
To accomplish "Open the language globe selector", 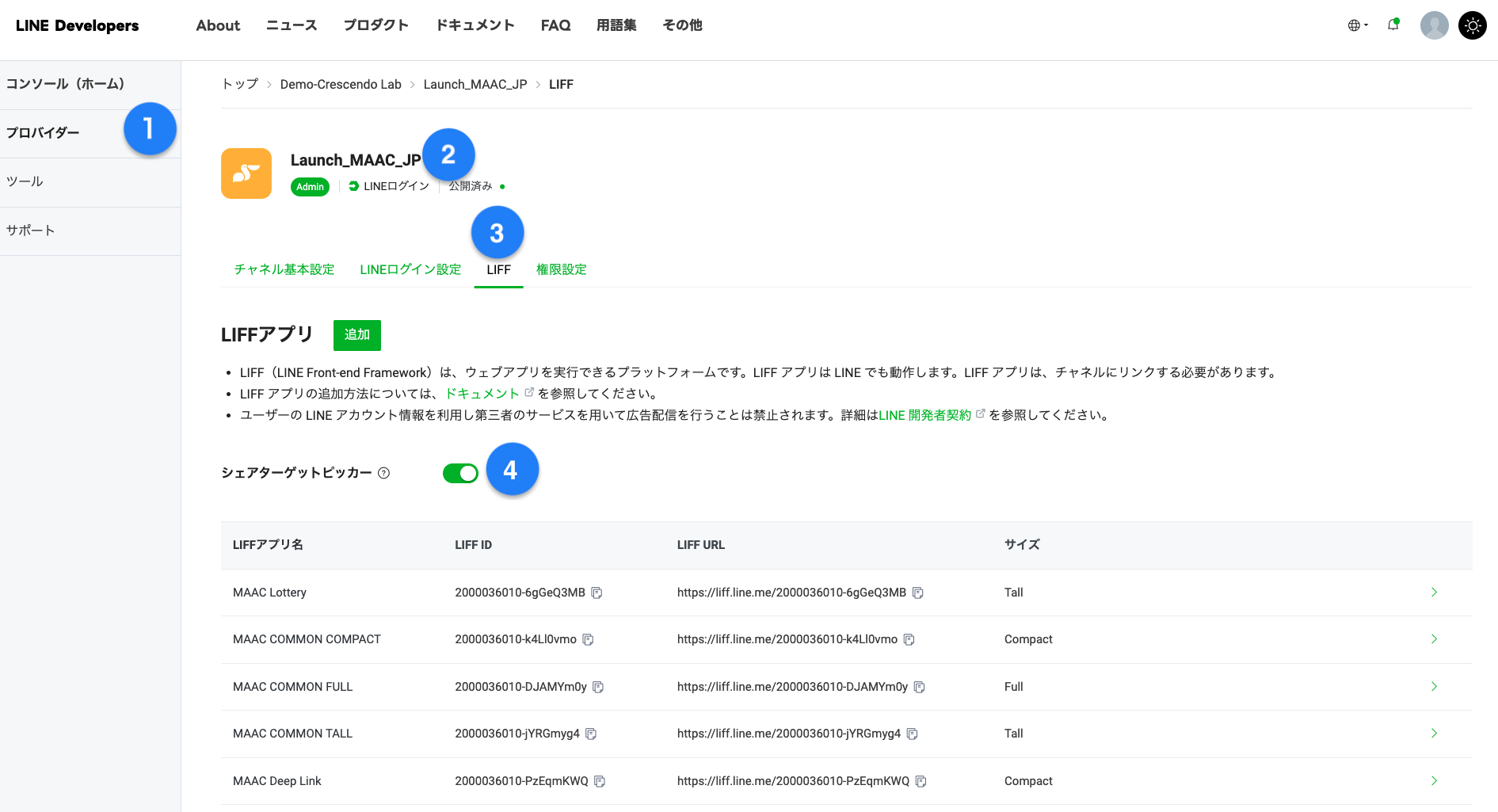I will click(x=1358, y=25).
